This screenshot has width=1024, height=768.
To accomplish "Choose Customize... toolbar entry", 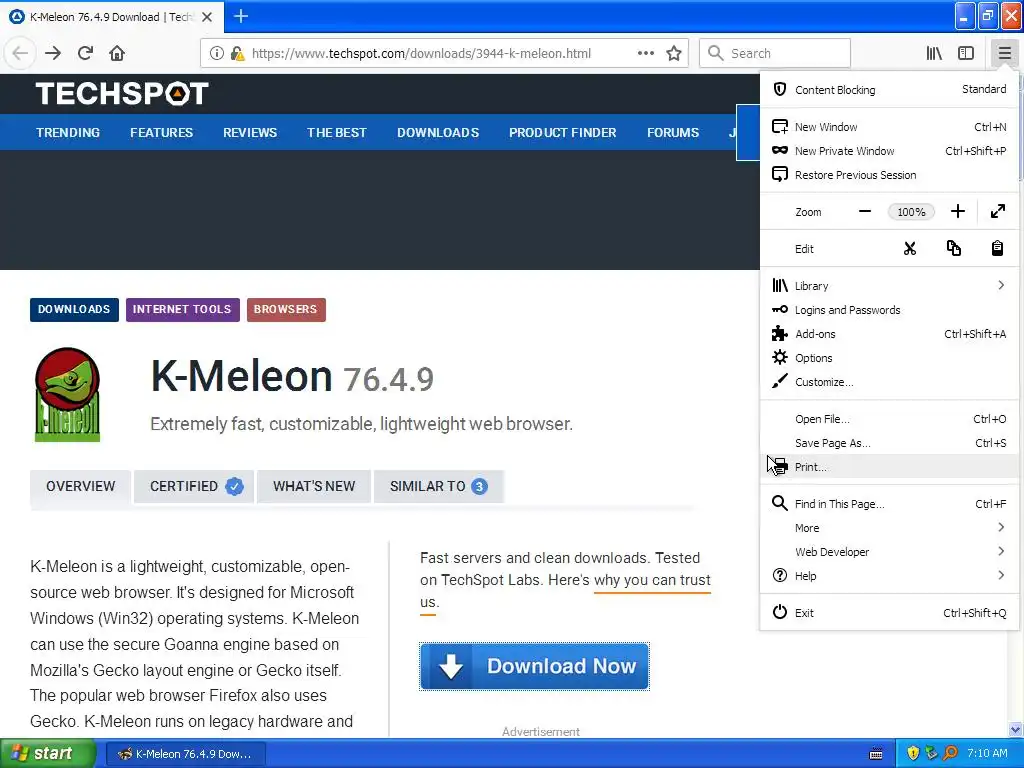I will coord(889,382).
